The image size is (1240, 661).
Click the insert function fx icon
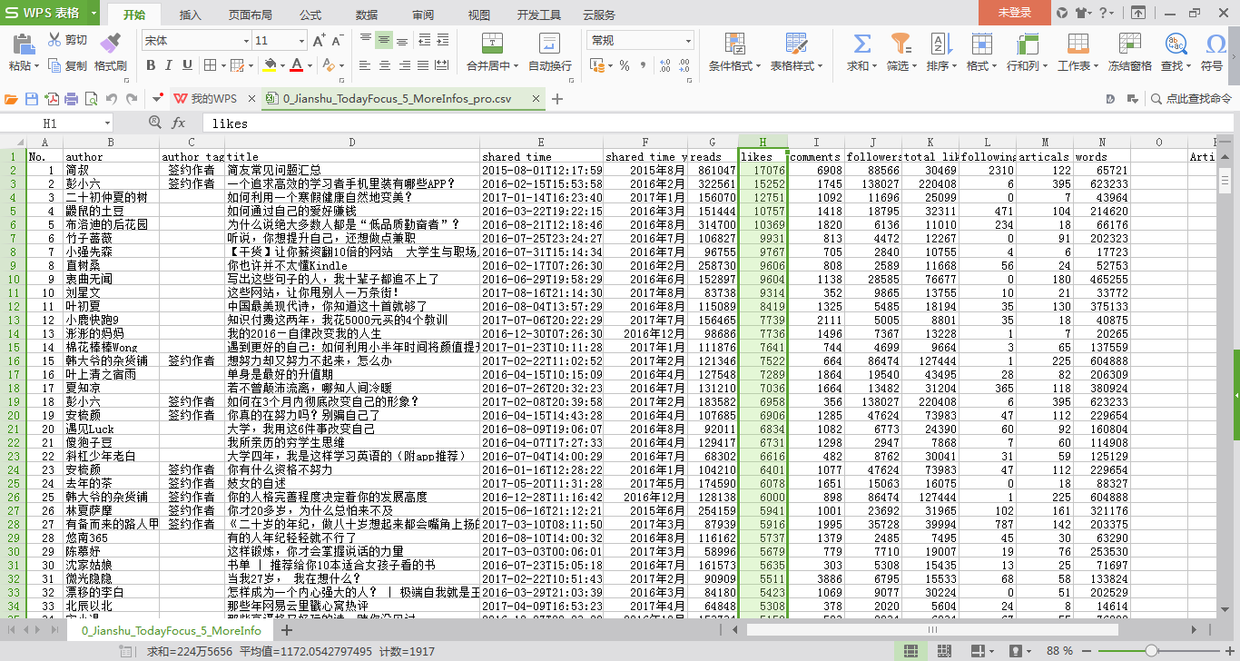(178, 122)
